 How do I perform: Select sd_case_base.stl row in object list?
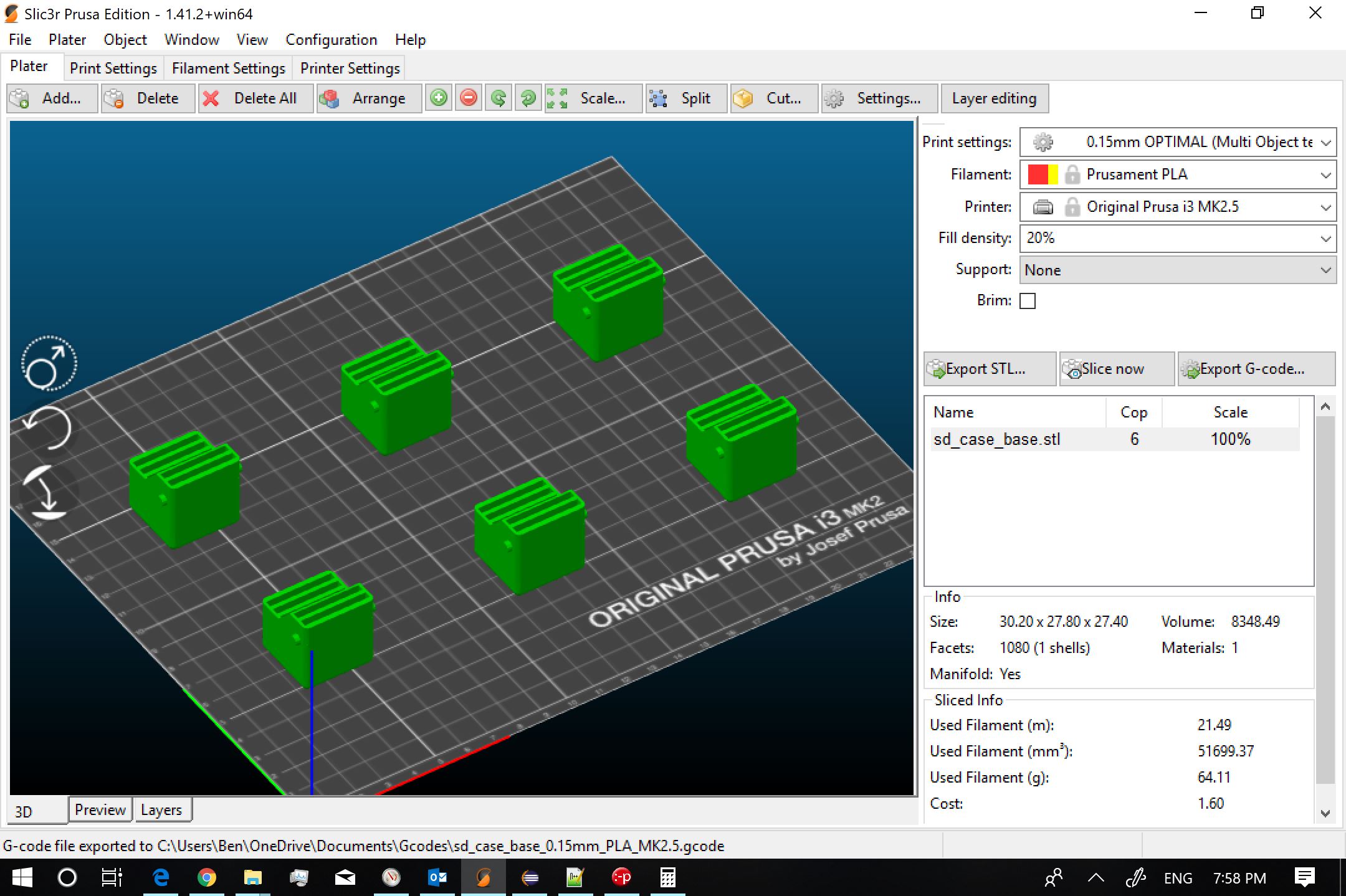(997, 439)
